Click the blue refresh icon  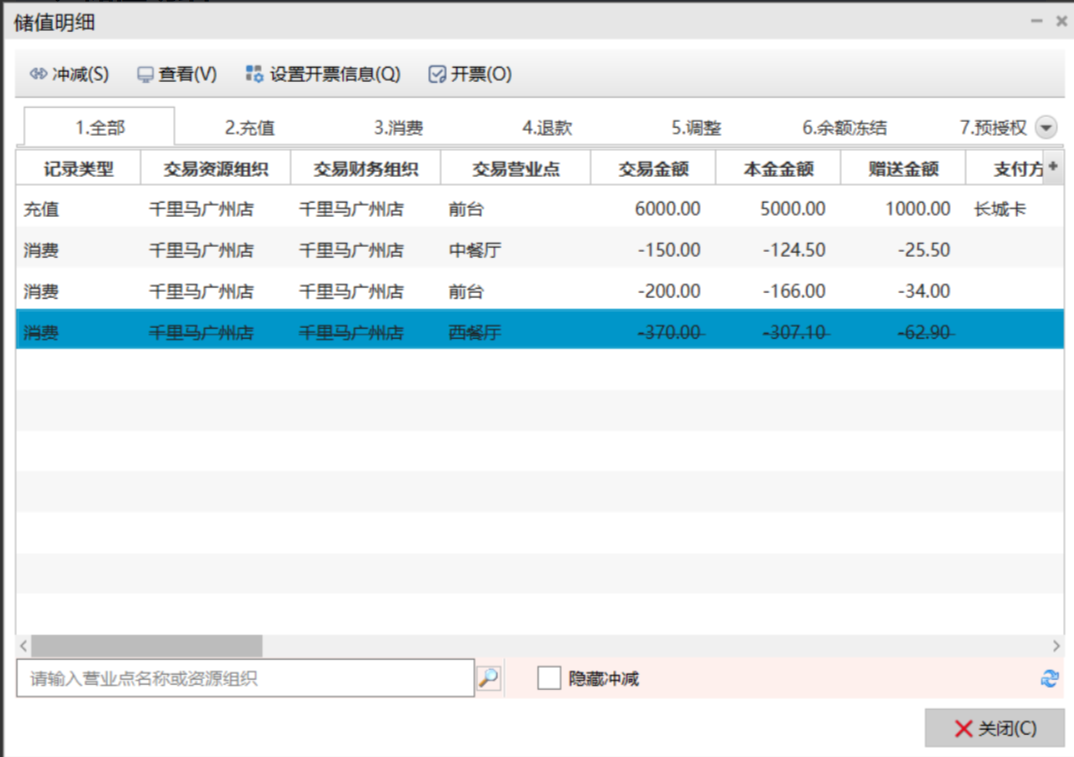click(1049, 678)
